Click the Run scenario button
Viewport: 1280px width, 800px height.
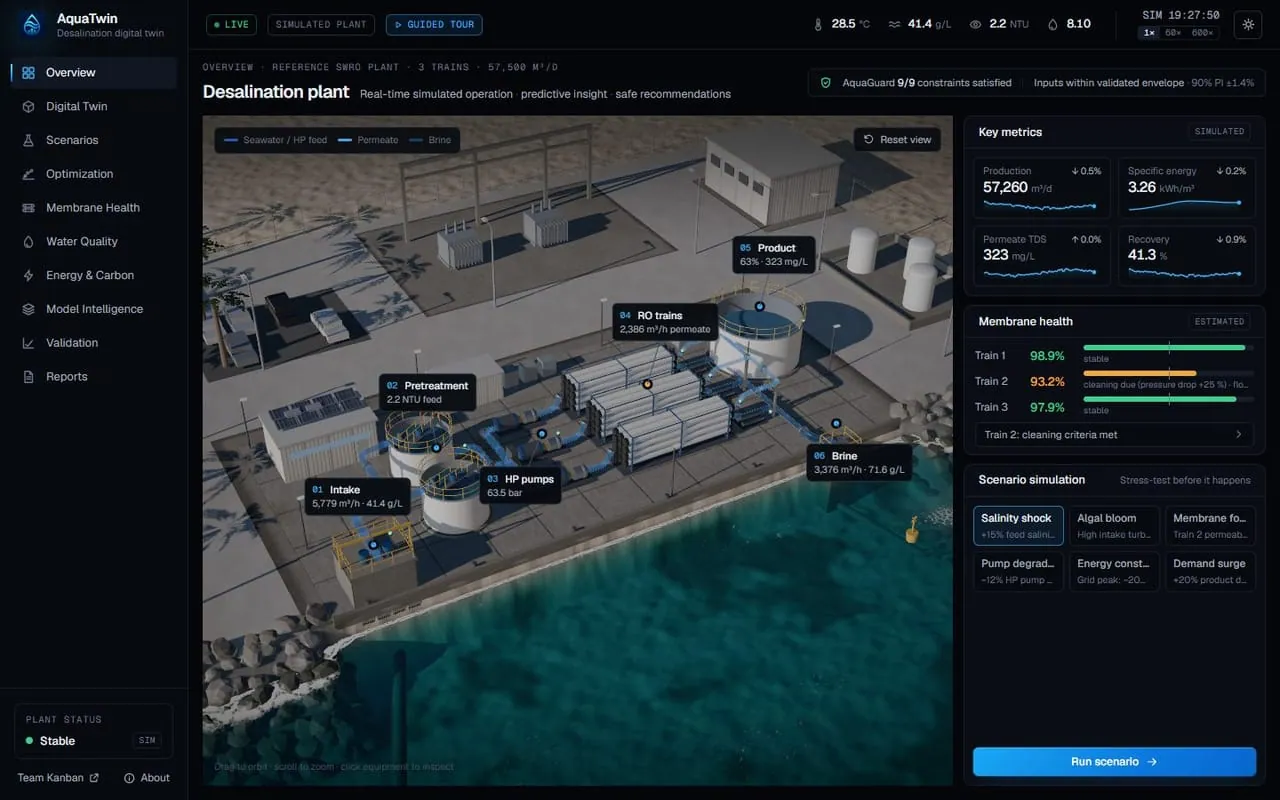pos(1114,762)
